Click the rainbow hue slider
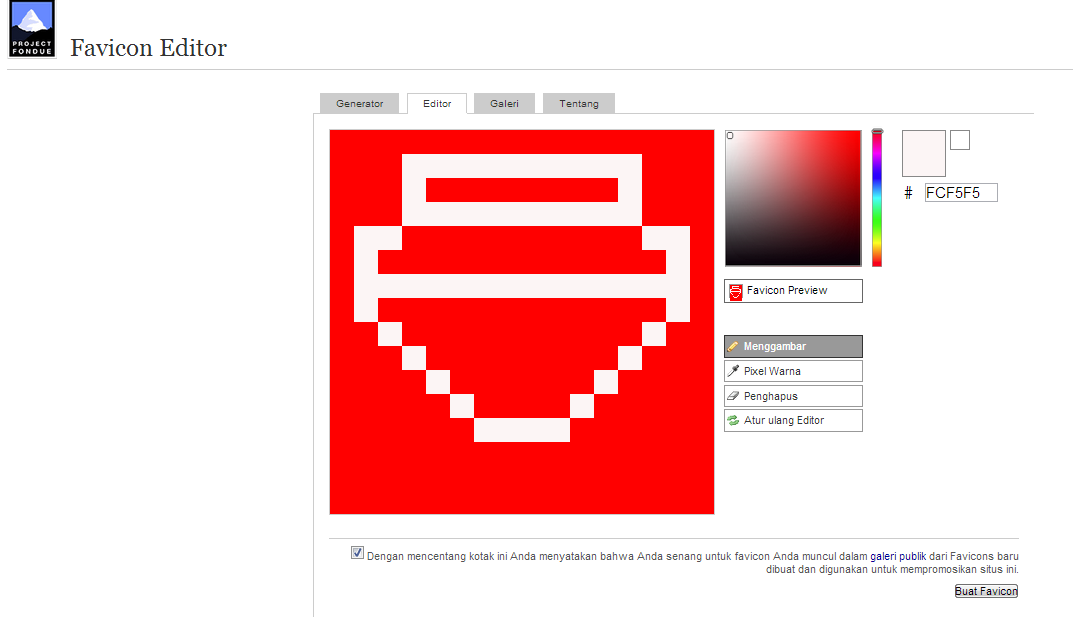 point(877,198)
